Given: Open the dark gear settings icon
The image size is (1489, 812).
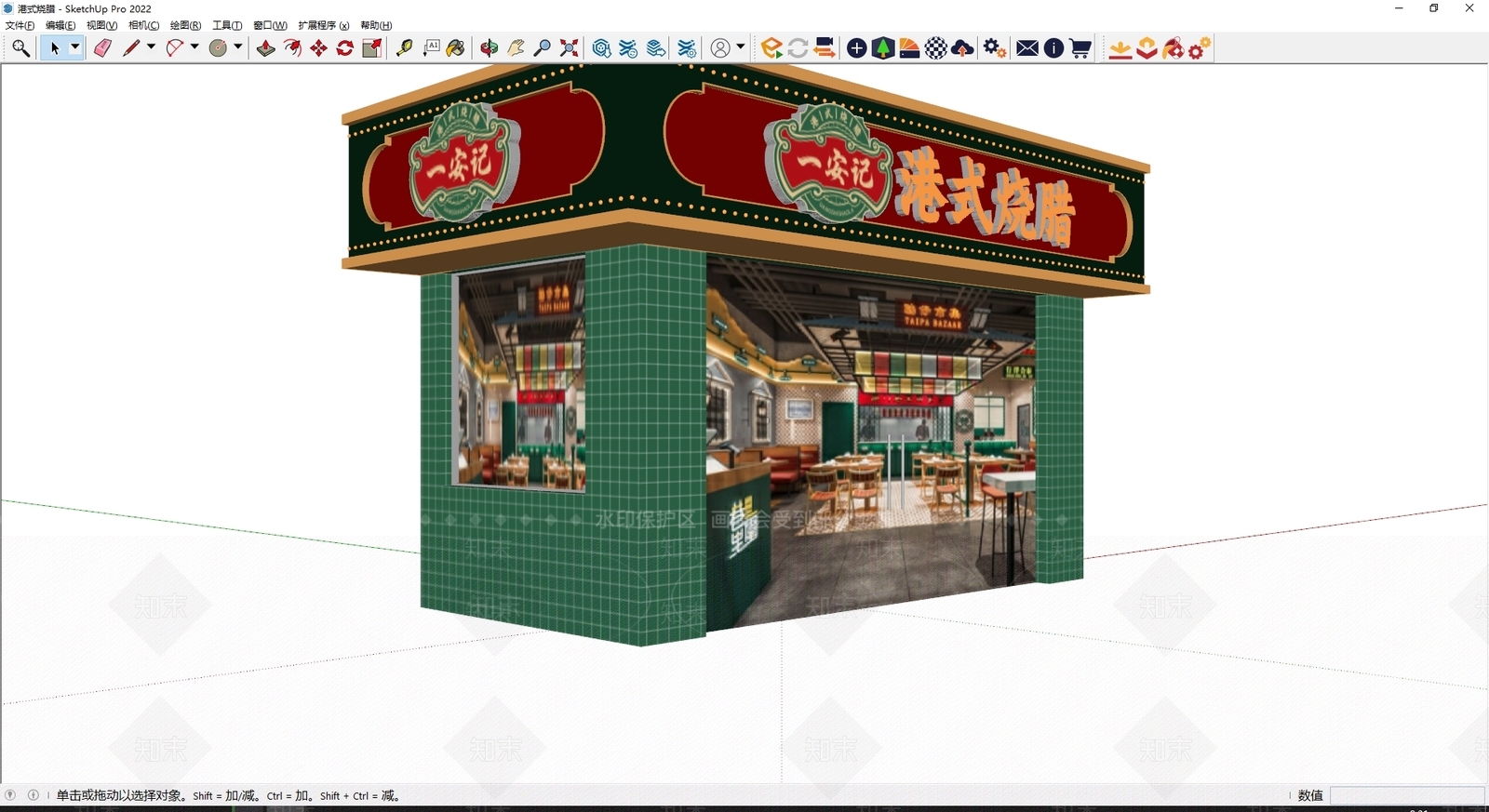Looking at the screenshot, I should (x=995, y=48).
